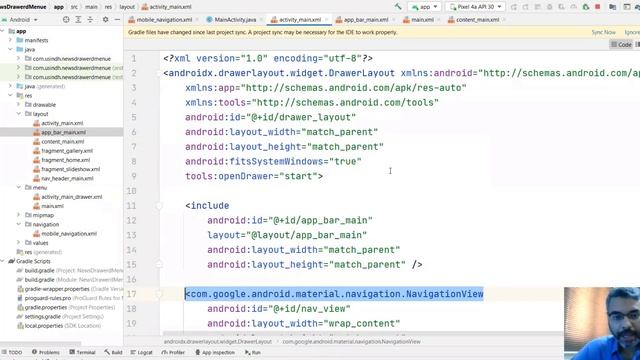Collapse the layout folder

(x=18, y=114)
